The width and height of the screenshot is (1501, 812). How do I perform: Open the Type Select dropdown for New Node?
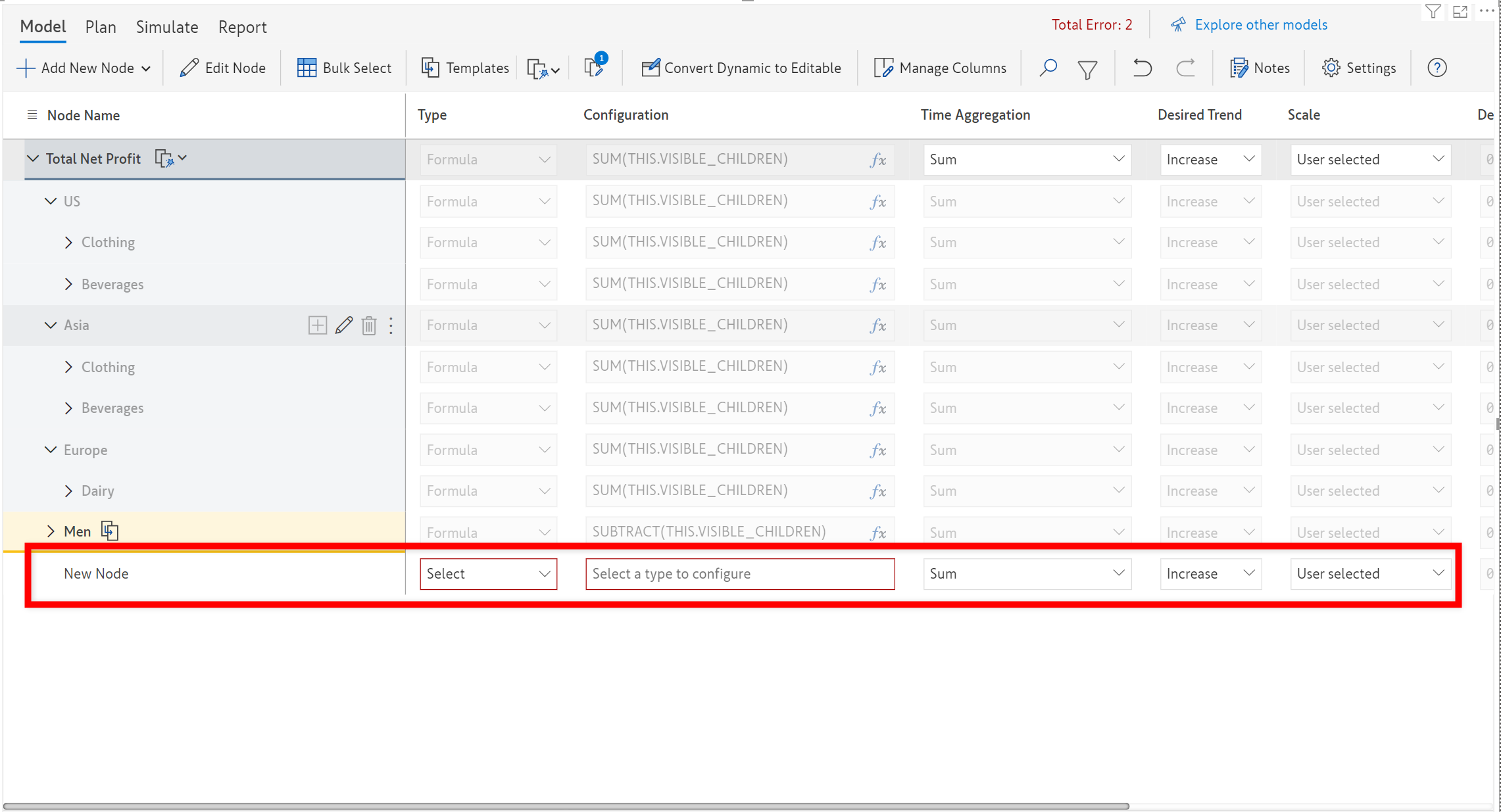pos(488,573)
